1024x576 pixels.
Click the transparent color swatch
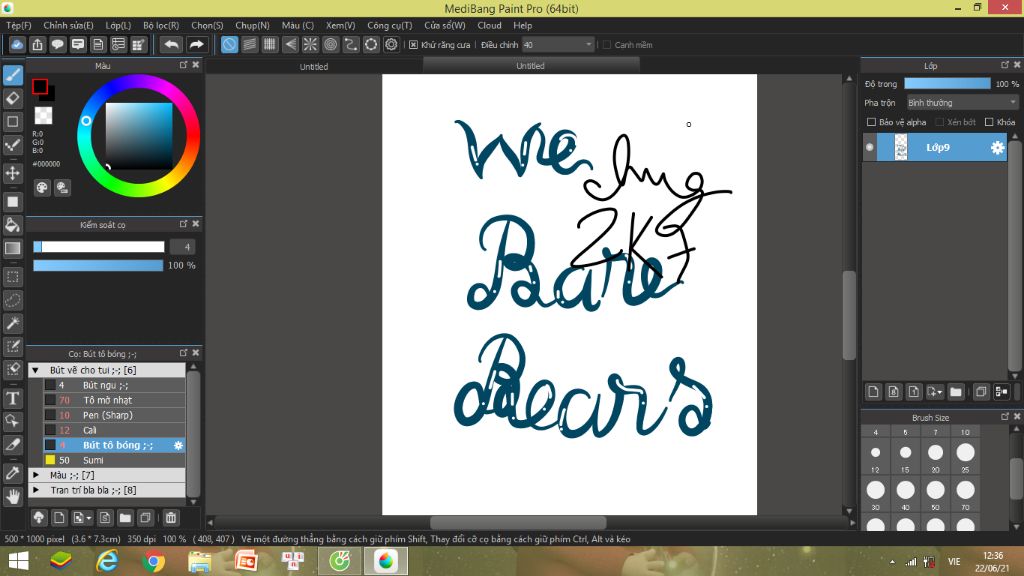(43, 116)
